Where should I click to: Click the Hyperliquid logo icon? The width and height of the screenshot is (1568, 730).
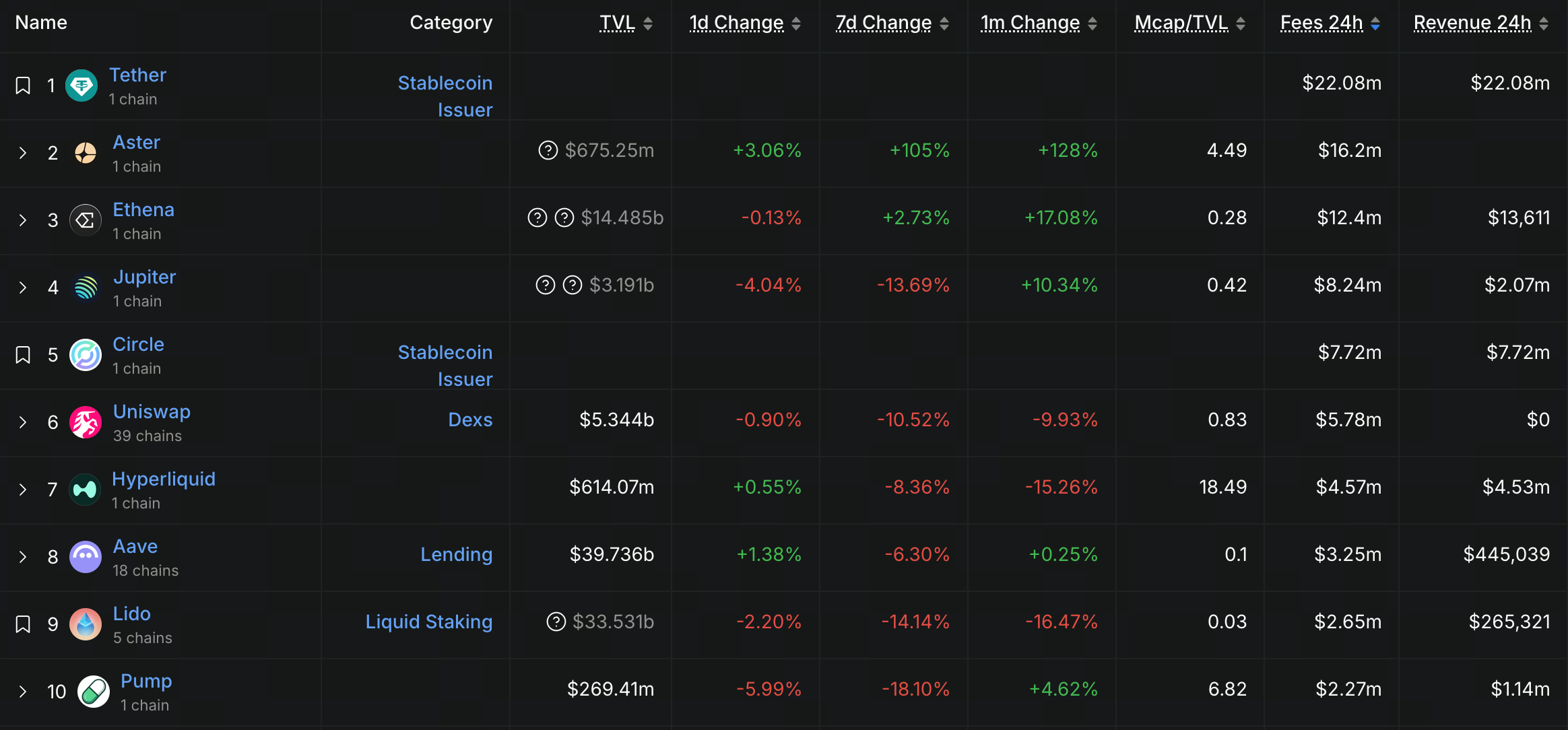point(85,490)
